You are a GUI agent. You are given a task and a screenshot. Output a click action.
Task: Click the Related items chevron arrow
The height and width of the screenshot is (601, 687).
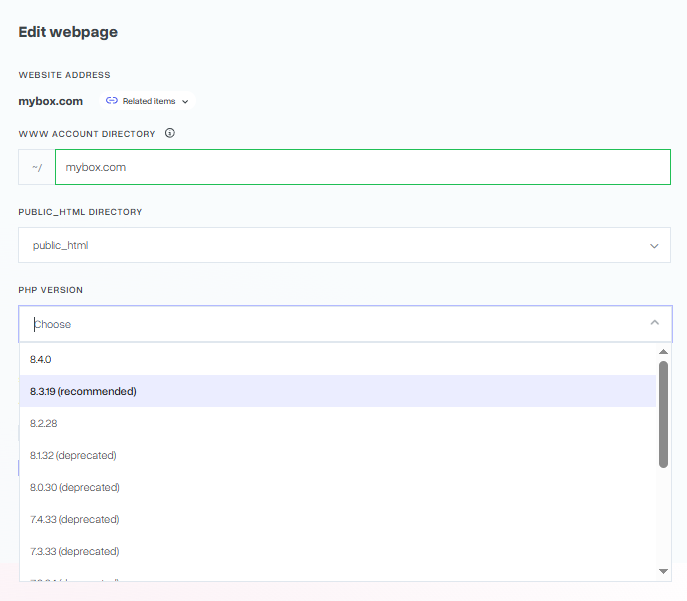[x=185, y=102]
